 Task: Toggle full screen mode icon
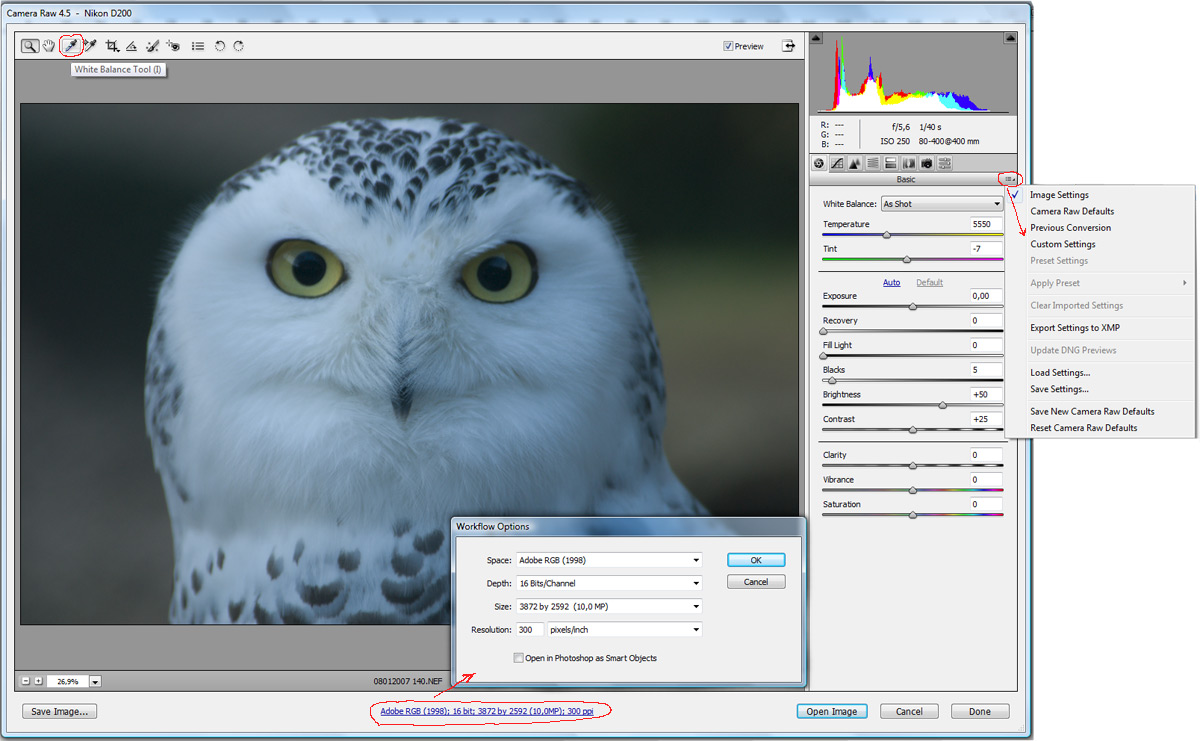point(790,46)
